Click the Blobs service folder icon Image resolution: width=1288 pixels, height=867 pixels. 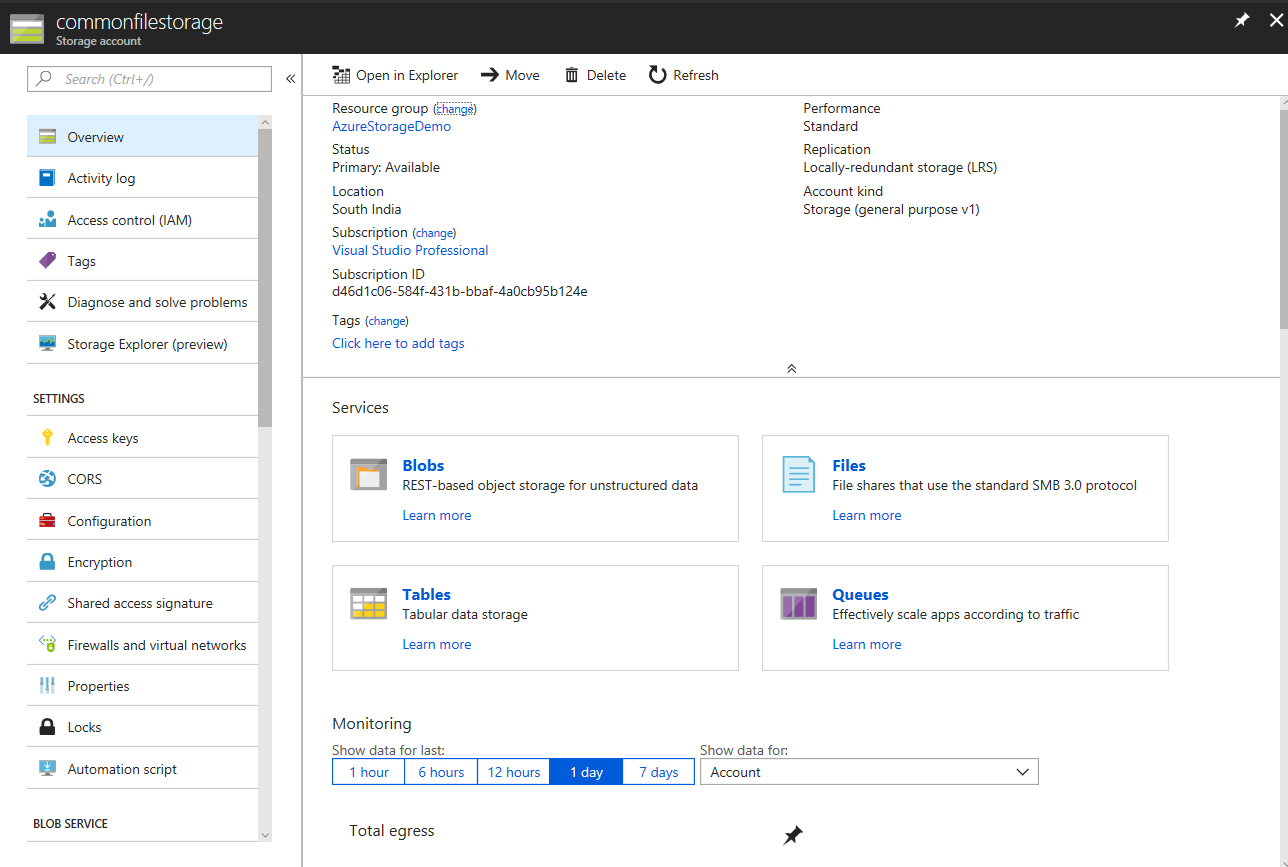point(368,474)
